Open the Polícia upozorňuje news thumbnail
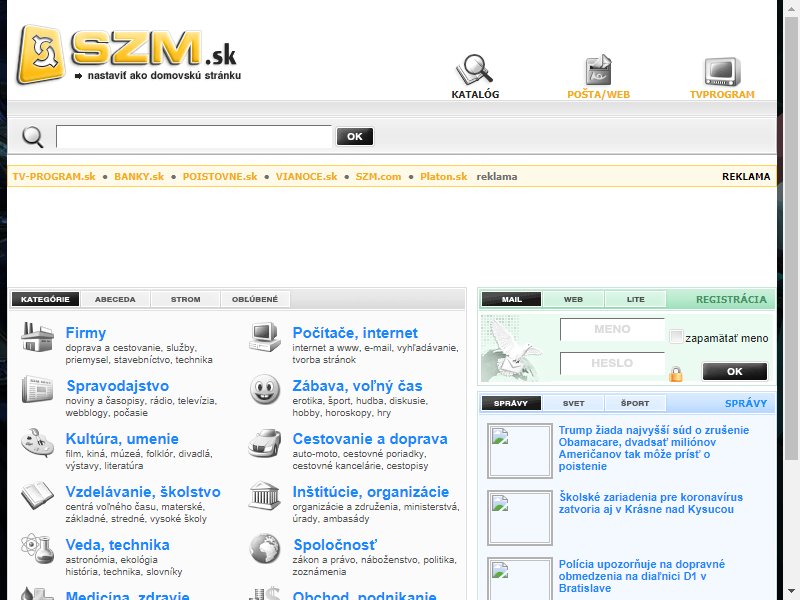Image resolution: width=800 pixels, height=600 pixels. click(x=520, y=579)
